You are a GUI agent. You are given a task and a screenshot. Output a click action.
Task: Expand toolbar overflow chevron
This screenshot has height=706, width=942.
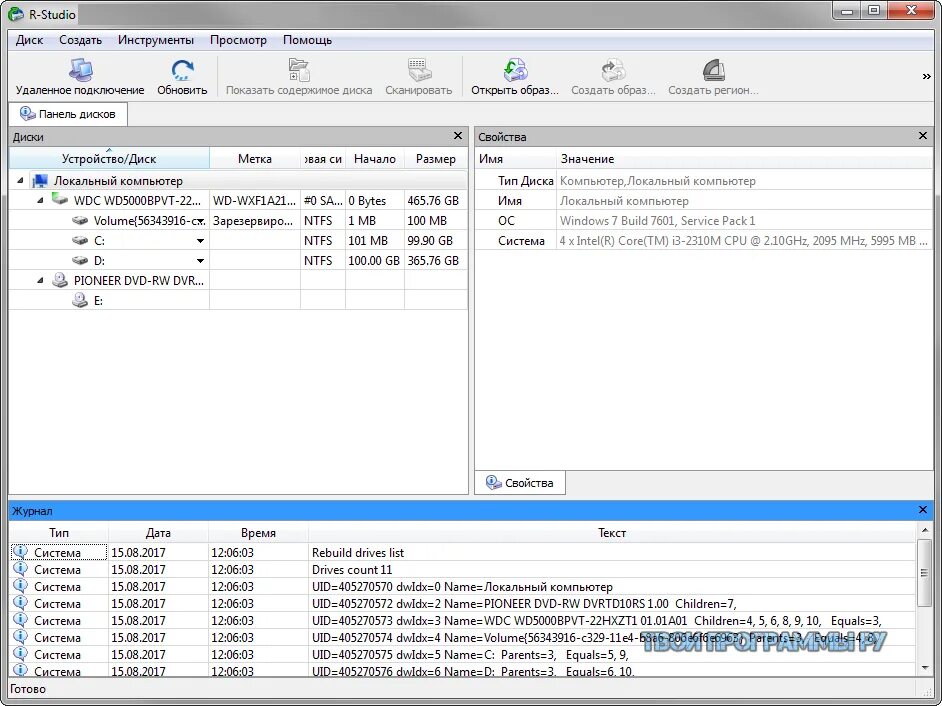click(926, 76)
